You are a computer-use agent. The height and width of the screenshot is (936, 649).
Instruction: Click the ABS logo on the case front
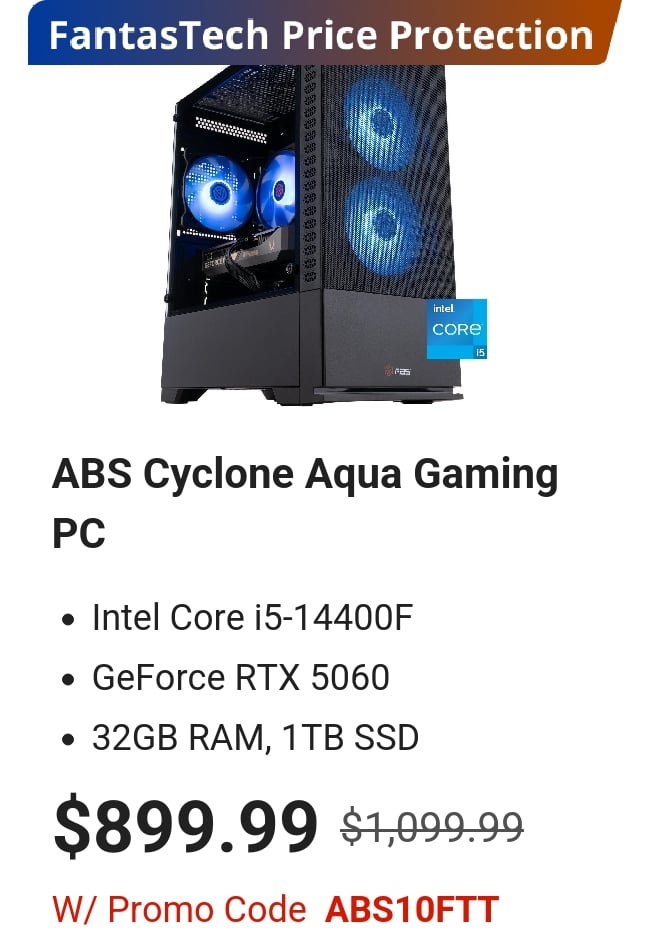398,371
